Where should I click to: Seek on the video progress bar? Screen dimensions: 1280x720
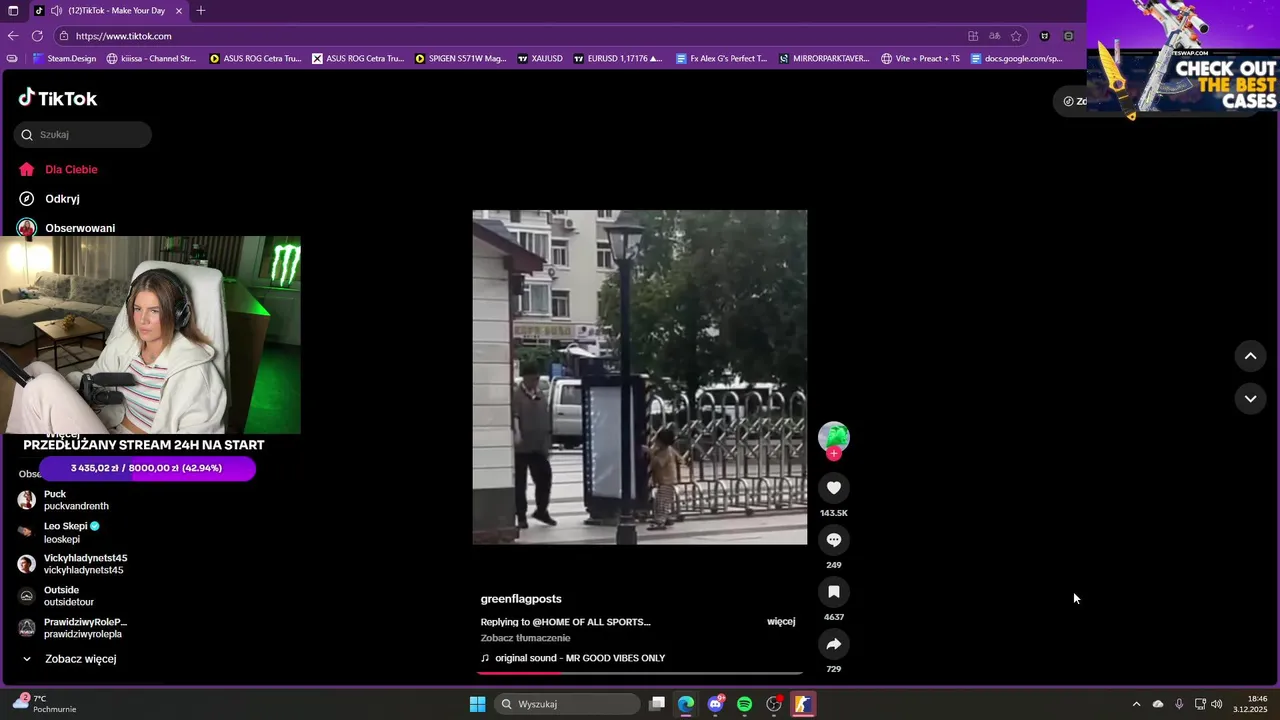pyautogui.click(x=640, y=673)
